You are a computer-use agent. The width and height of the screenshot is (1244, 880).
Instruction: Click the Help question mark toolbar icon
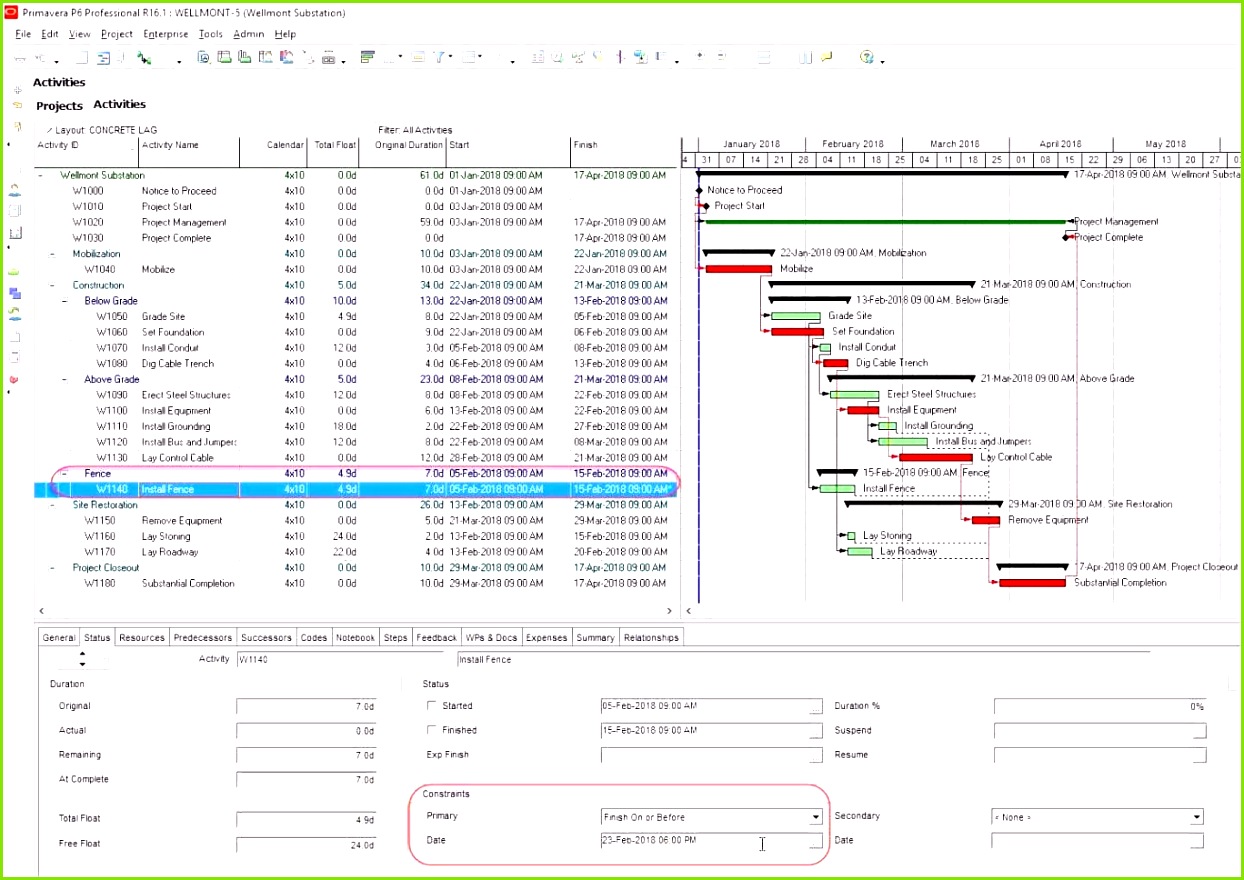click(x=866, y=57)
